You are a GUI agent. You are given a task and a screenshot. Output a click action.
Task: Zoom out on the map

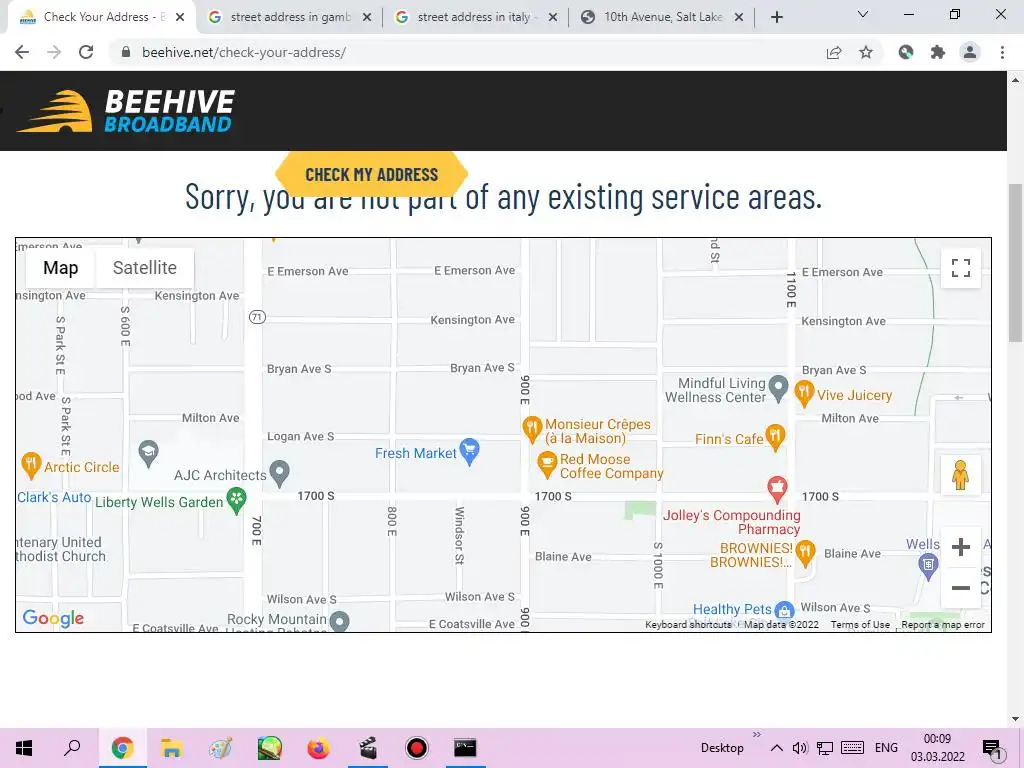961,588
